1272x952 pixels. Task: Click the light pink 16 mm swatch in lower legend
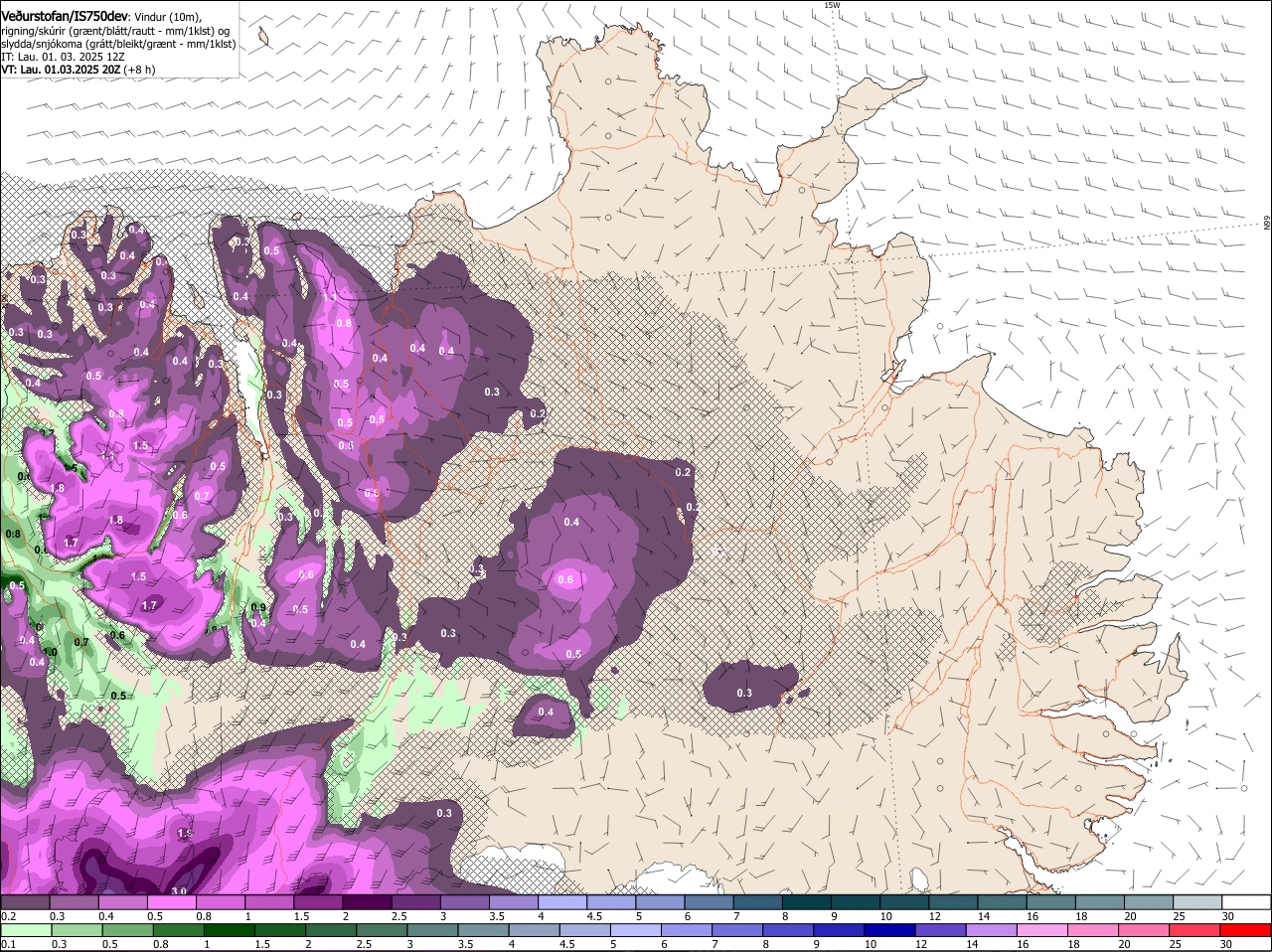1042,929
